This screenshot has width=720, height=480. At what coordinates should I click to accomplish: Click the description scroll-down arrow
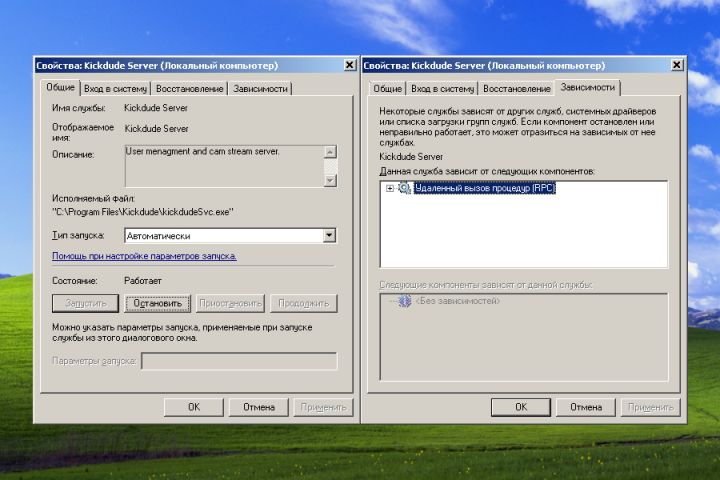(x=330, y=181)
